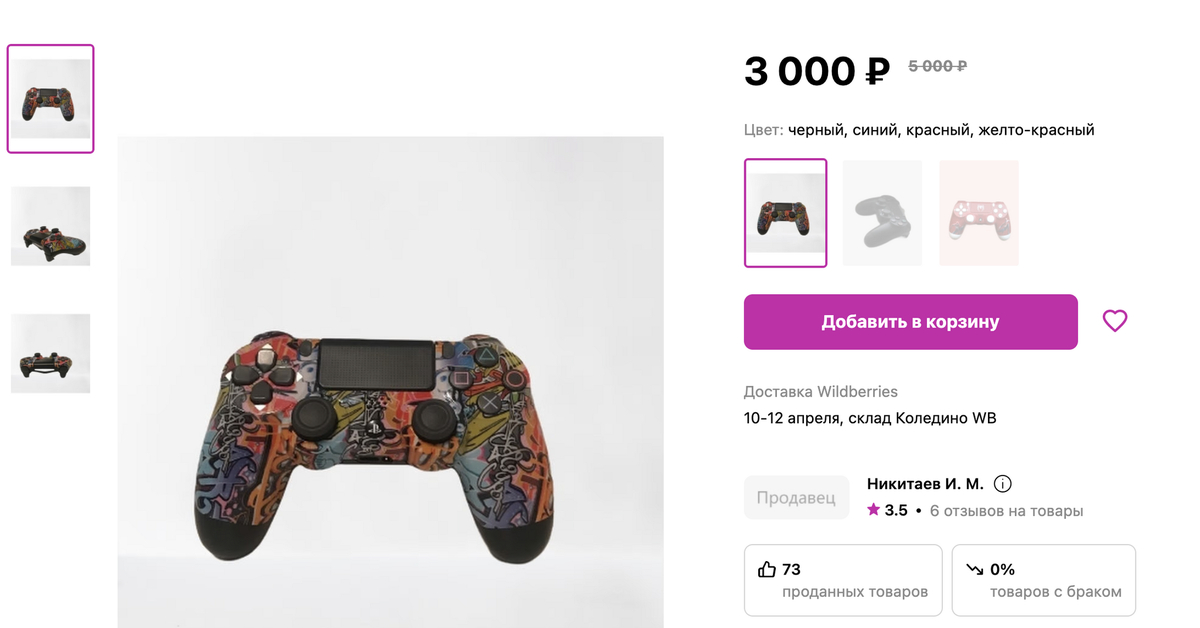Click the Доставка Wildberries label
The height and width of the screenshot is (628, 1200).
(x=820, y=391)
